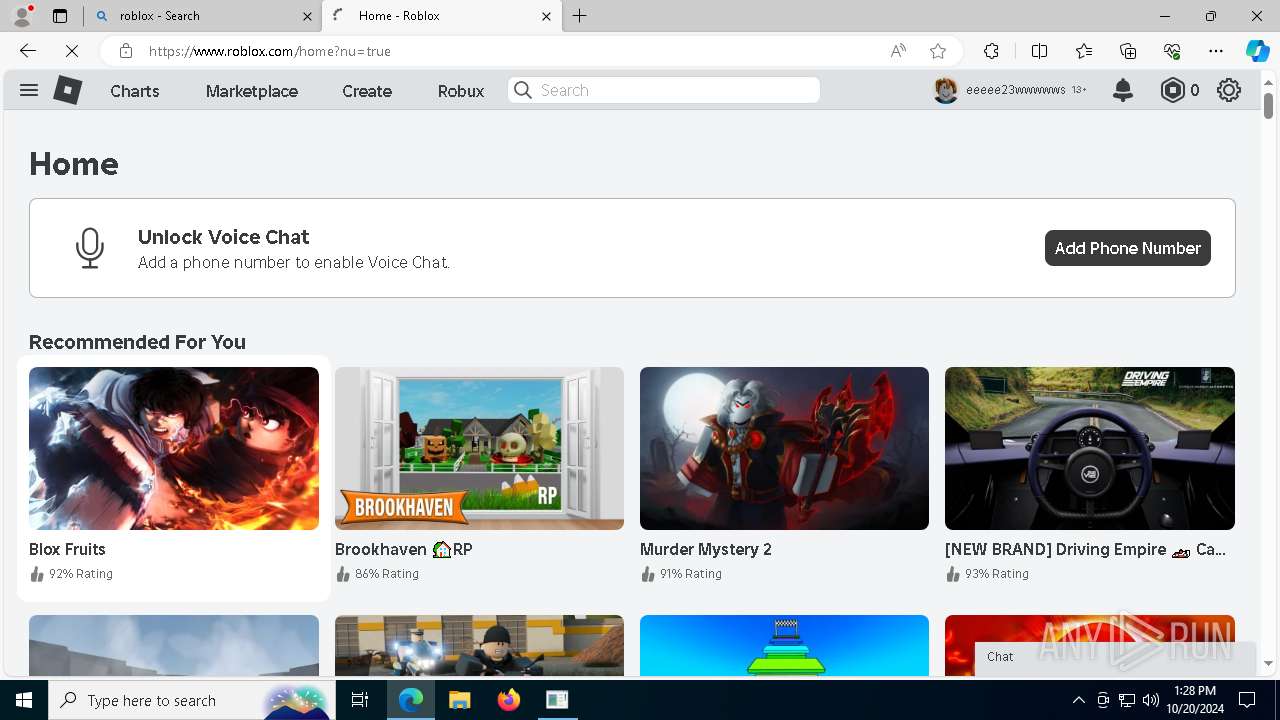View site information lock icon
This screenshot has height=720, width=1280.
(125, 51)
